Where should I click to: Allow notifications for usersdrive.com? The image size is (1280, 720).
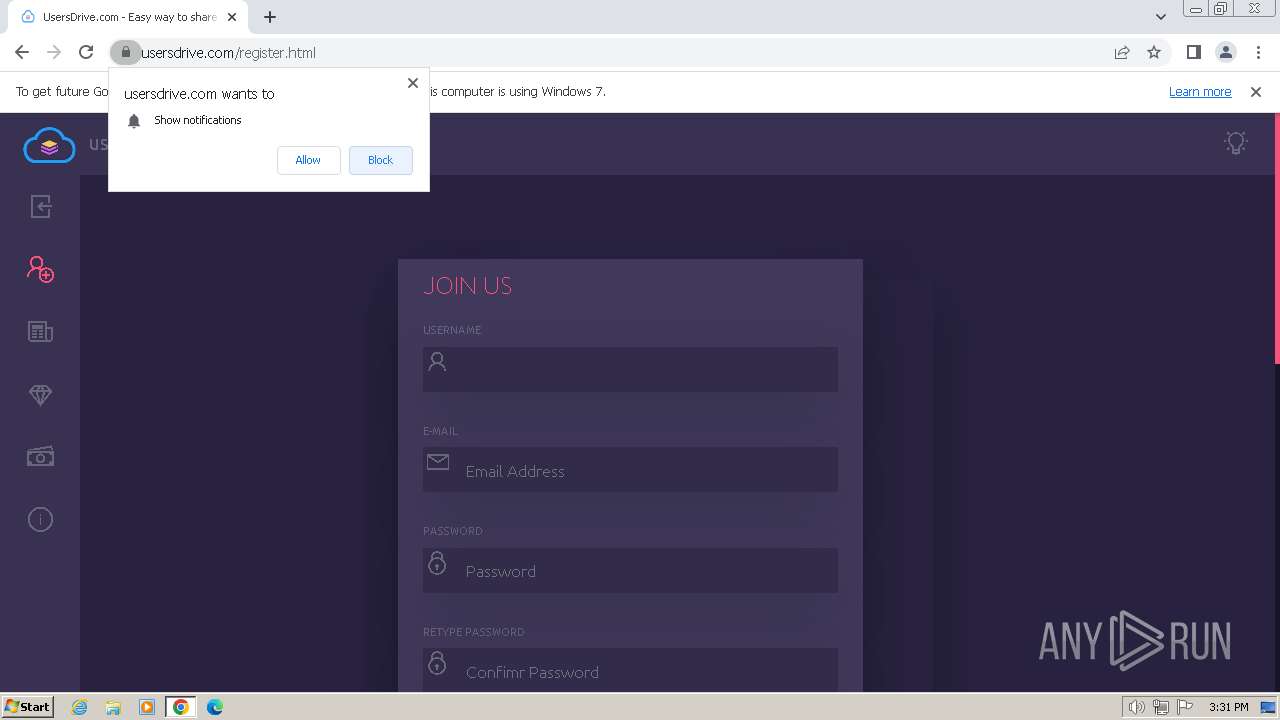(x=308, y=160)
